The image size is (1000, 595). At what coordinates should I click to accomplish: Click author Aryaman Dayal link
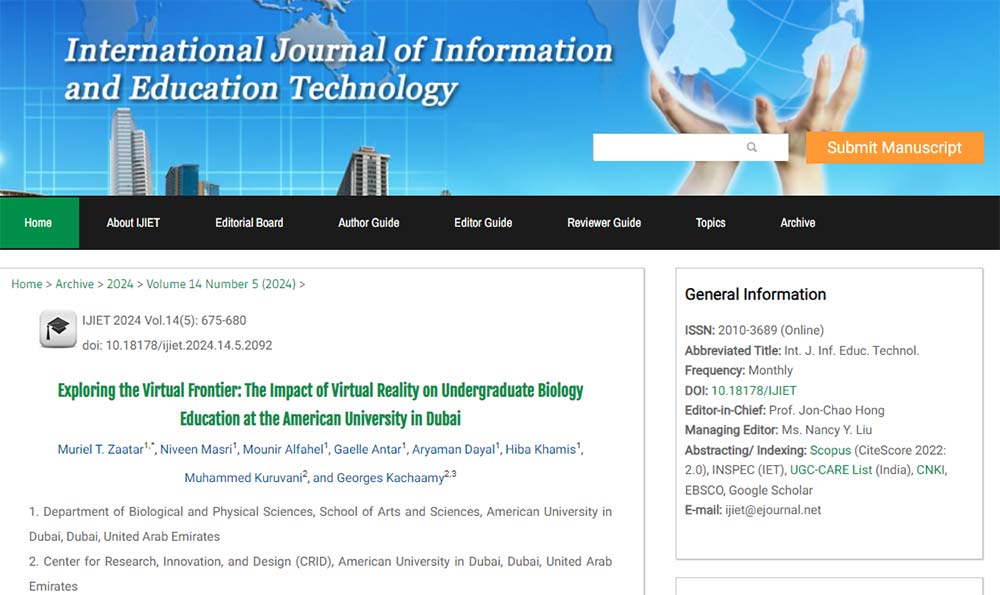coord(453,450)
